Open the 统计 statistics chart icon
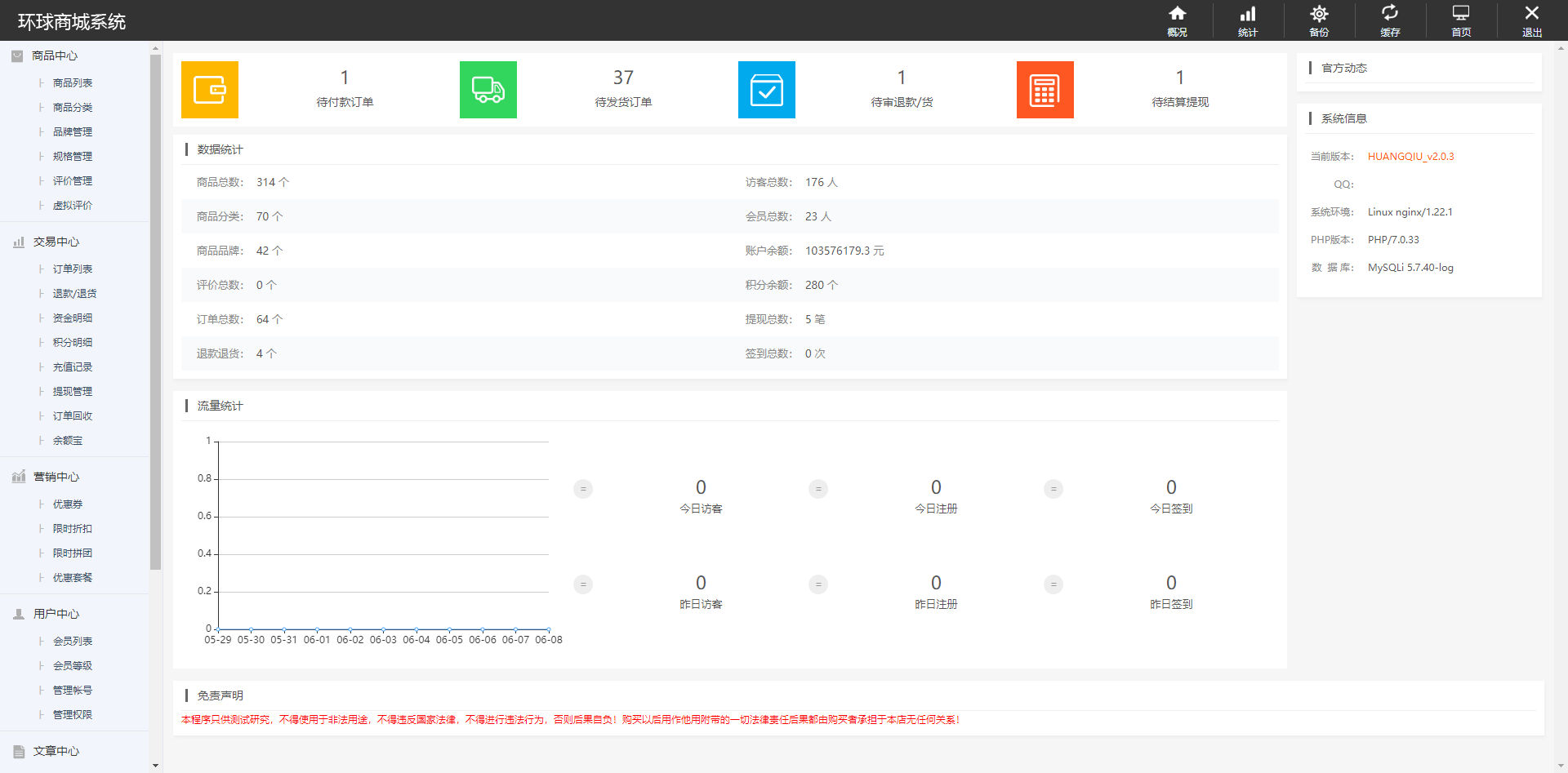This screenshot has height=773, width=1568. (x=1248, y=20)
